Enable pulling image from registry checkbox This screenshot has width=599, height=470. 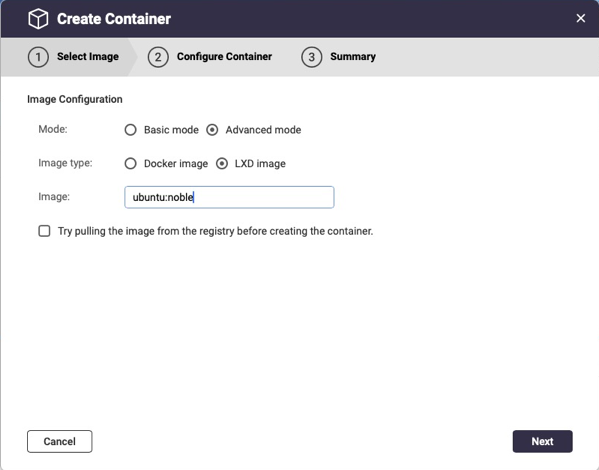(44, 231)
